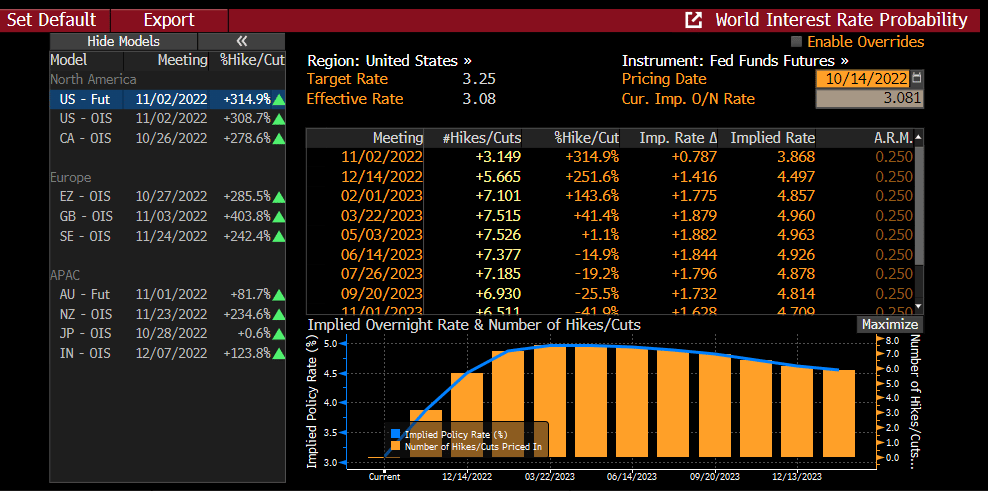Select SE - OIS model row

(168, 236)
